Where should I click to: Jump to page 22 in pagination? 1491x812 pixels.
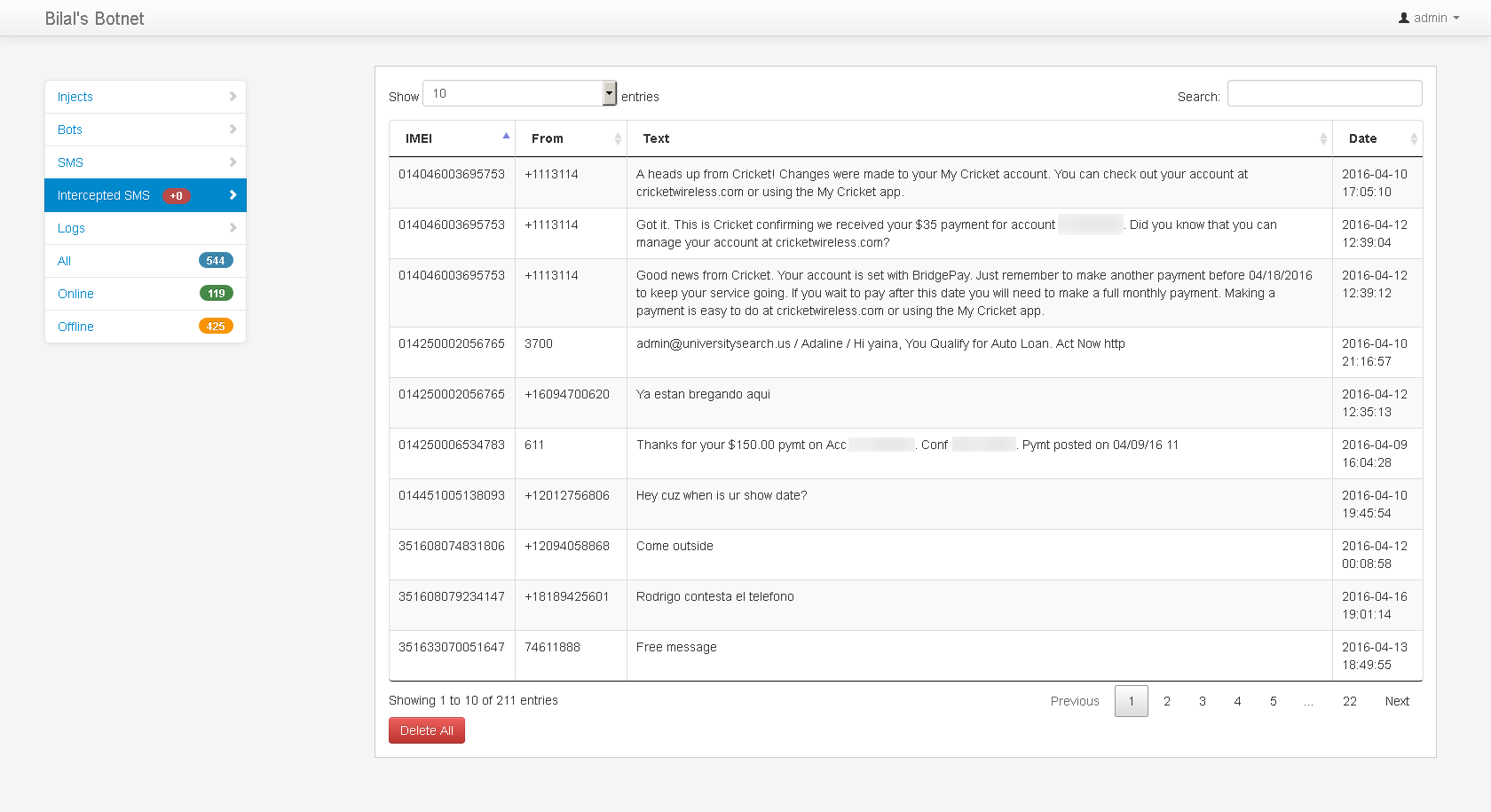pos(1349,701)
